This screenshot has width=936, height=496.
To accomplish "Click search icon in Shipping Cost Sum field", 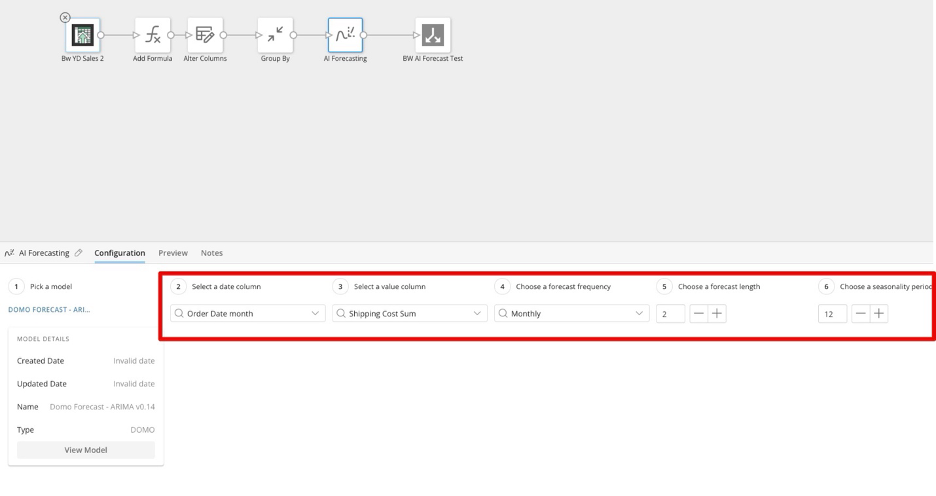I will click(x=341, y=313).
